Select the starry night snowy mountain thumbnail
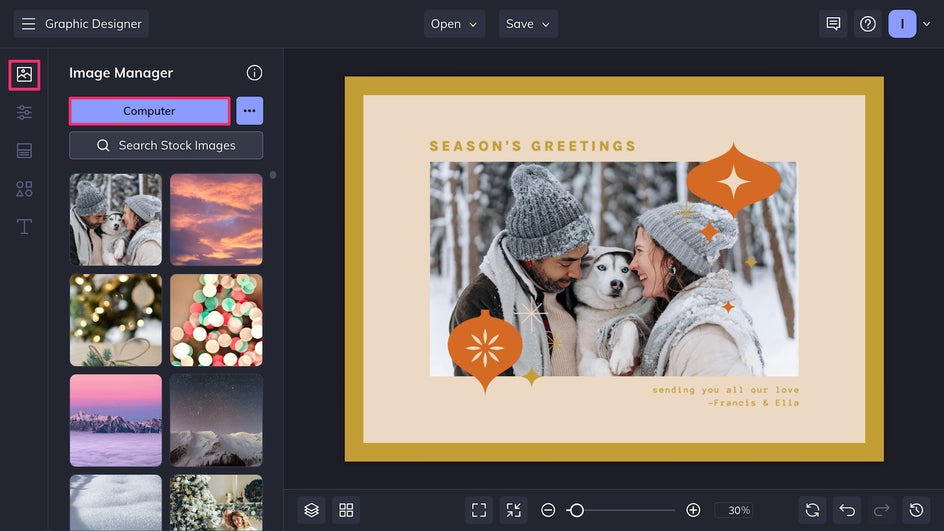Image resolution: width=944 pixels, height=531 pixels. coord(216,420)
